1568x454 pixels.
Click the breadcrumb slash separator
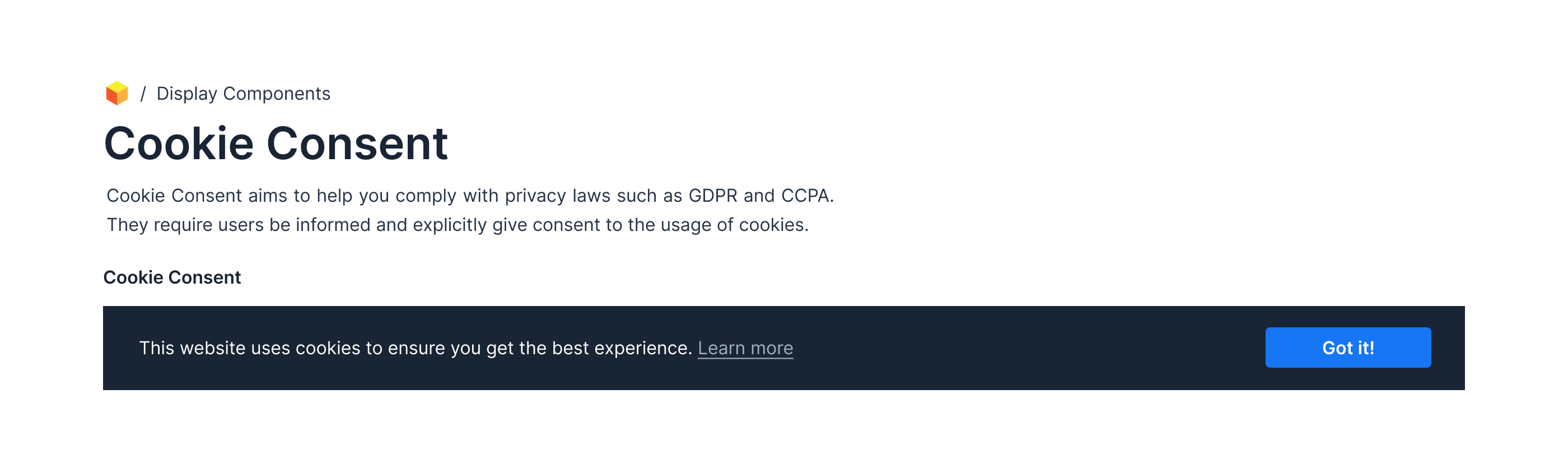(143, 94)
